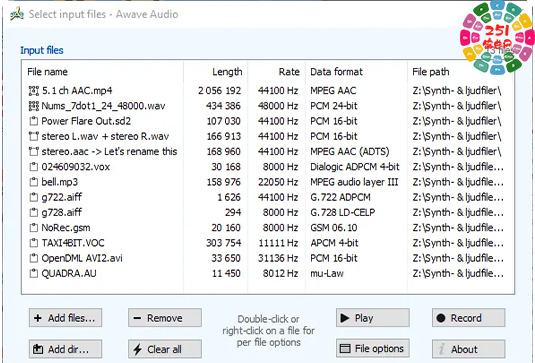Click the file icon beside 024609032.vox

[x=33, y=167]
